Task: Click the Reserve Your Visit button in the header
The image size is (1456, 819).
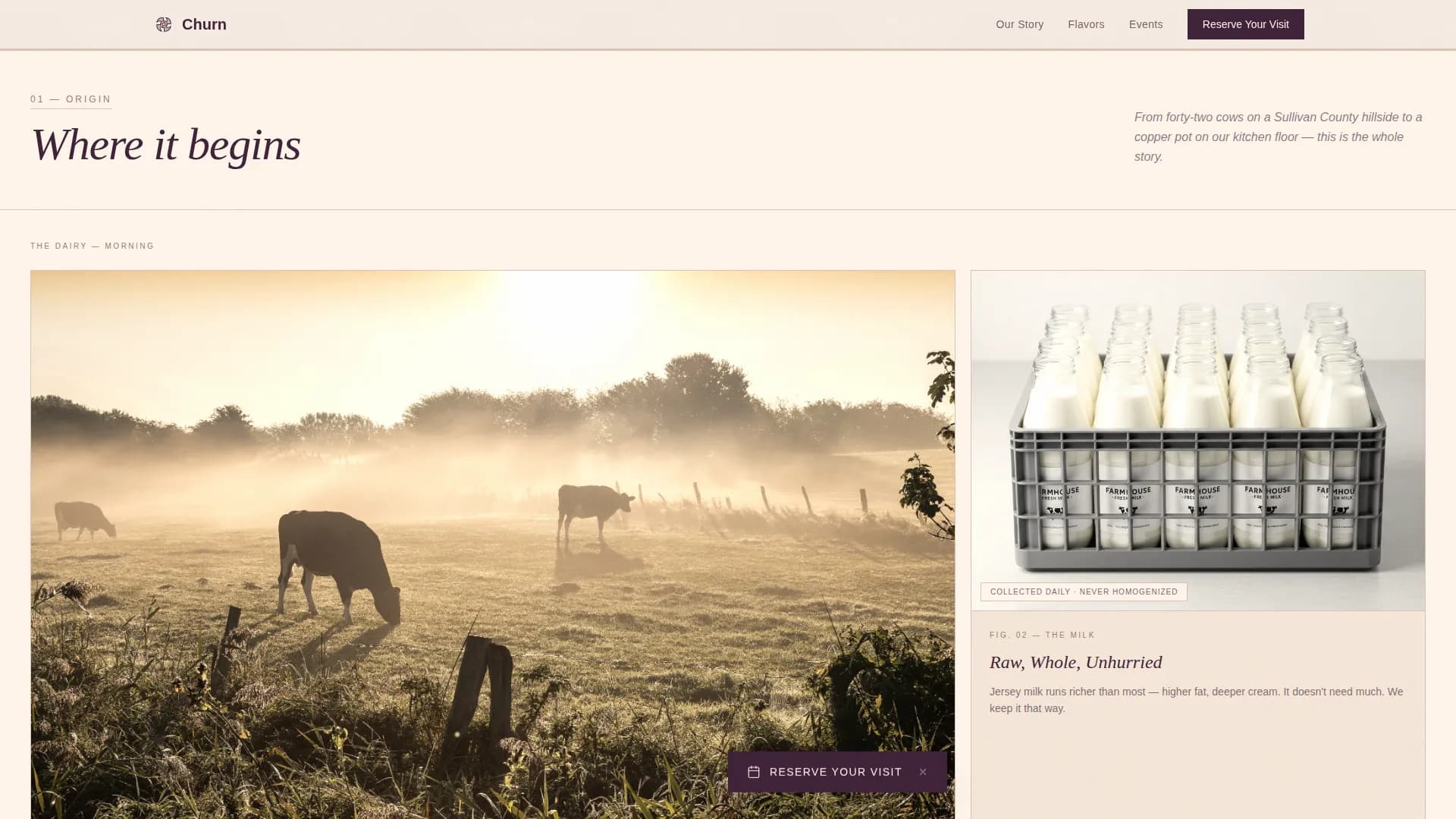Action: [x=1245, y=24]
